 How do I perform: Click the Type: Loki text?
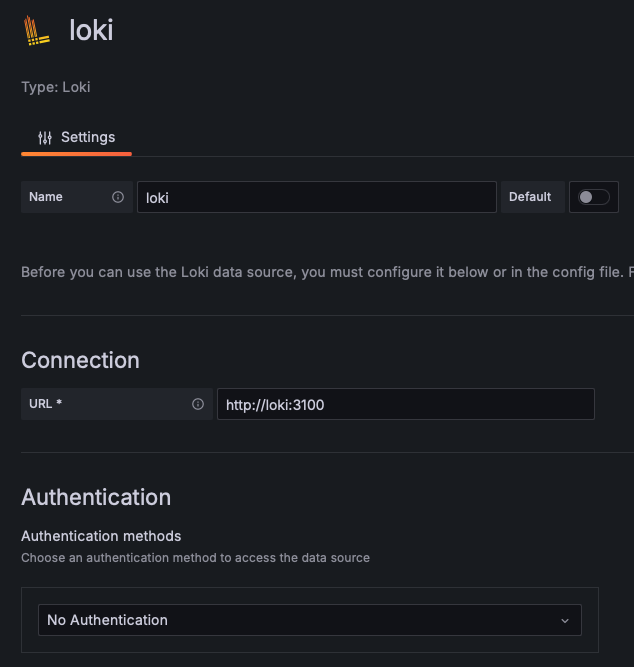coord(56,87)
